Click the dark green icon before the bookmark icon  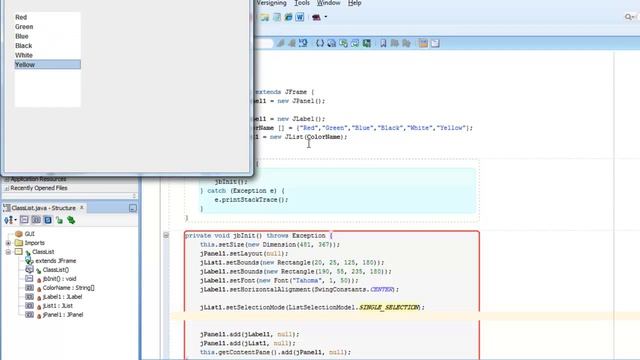pos(367,43)
